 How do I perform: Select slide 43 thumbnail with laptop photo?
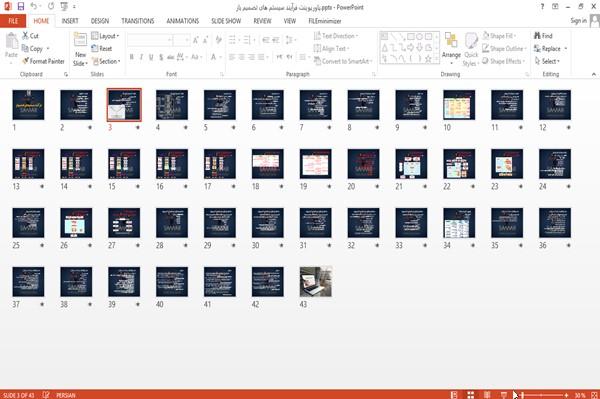pos(316,282)
